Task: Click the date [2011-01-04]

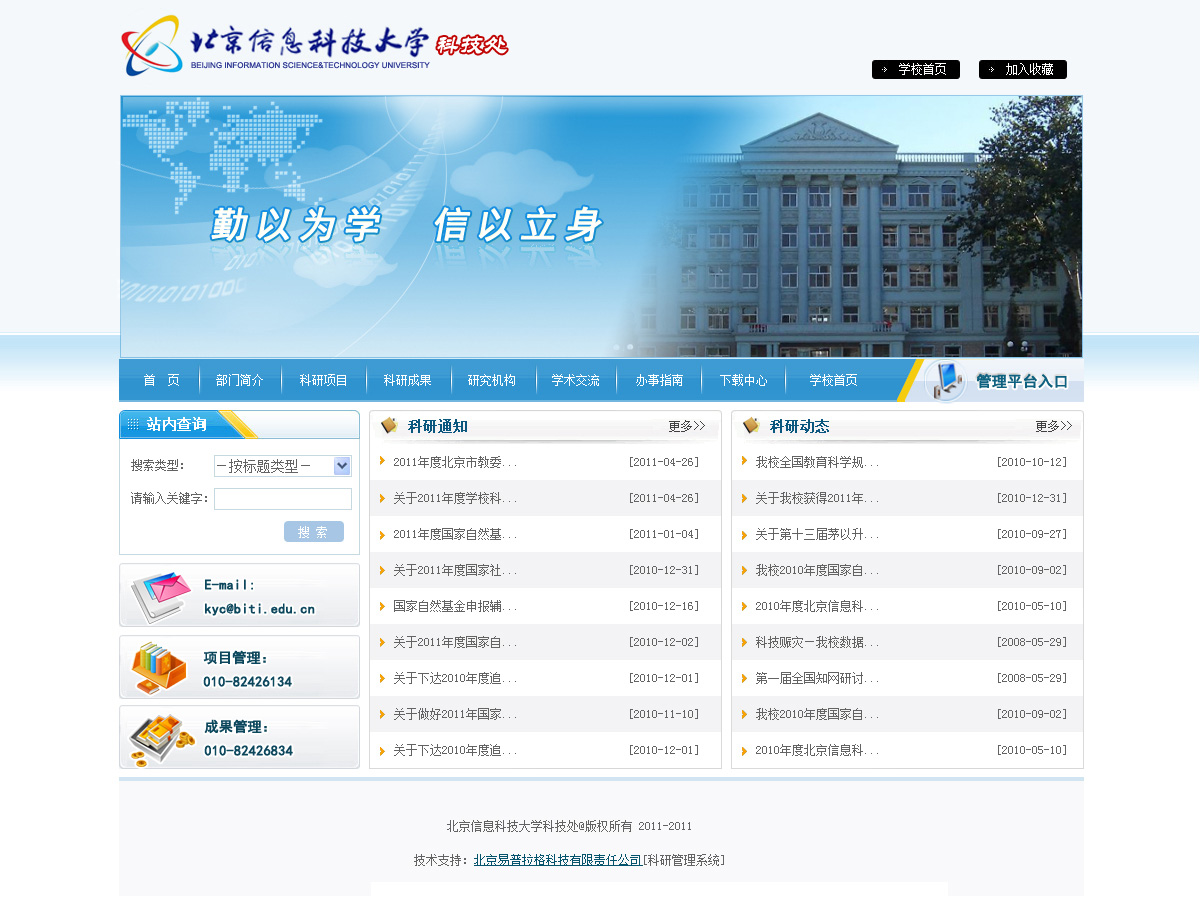Action: point(664,534)
